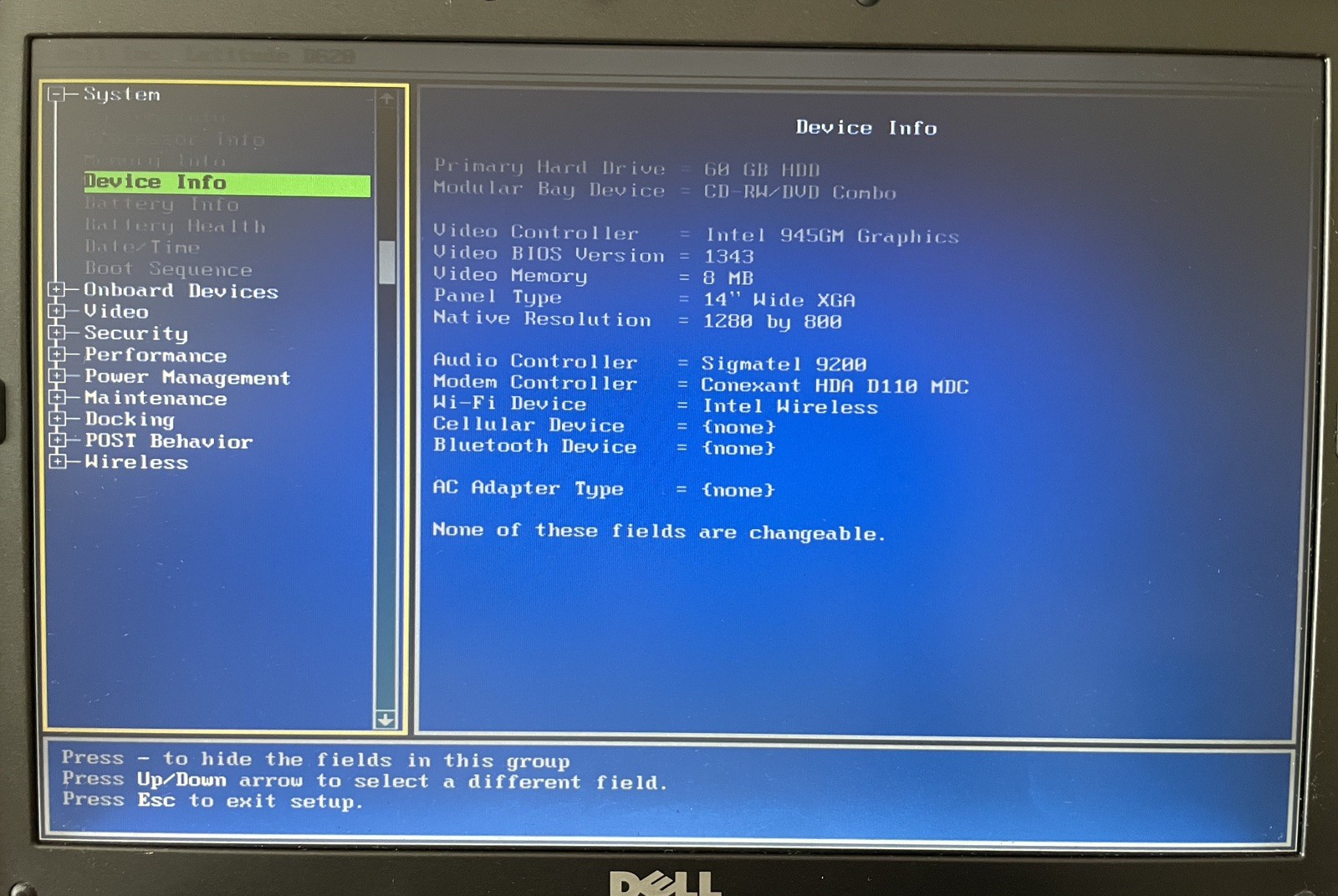The height and width of the screenshot is (896, 1338).
Task: Click the Bluetooth Device {none} value
Action: [x=739, y=448]
